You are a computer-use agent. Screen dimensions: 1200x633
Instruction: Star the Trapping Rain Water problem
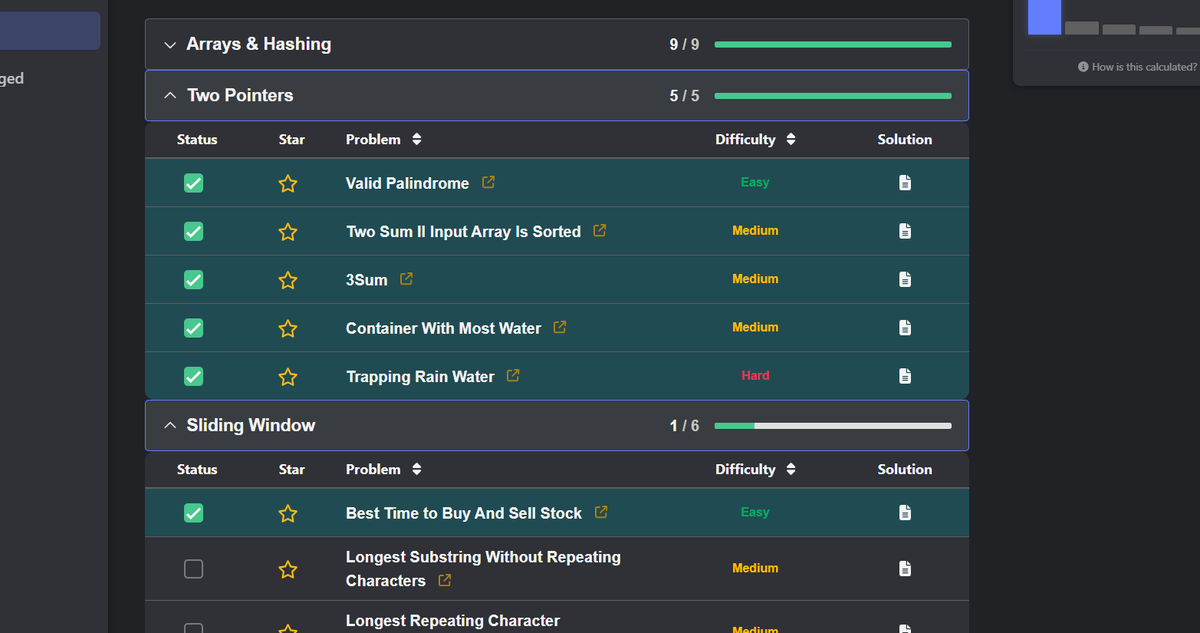pyautogui.click(x=288, y=377)
